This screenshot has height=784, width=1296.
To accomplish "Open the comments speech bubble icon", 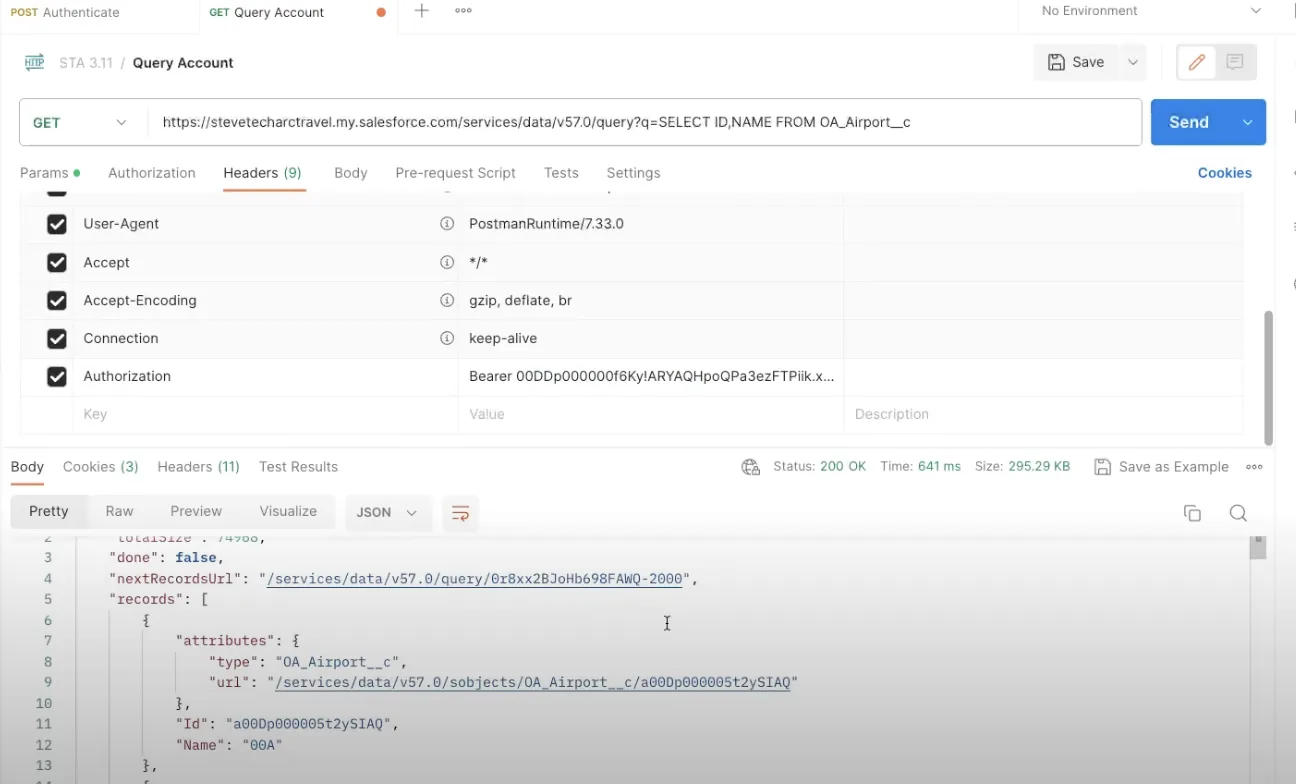I will 1235,62.
